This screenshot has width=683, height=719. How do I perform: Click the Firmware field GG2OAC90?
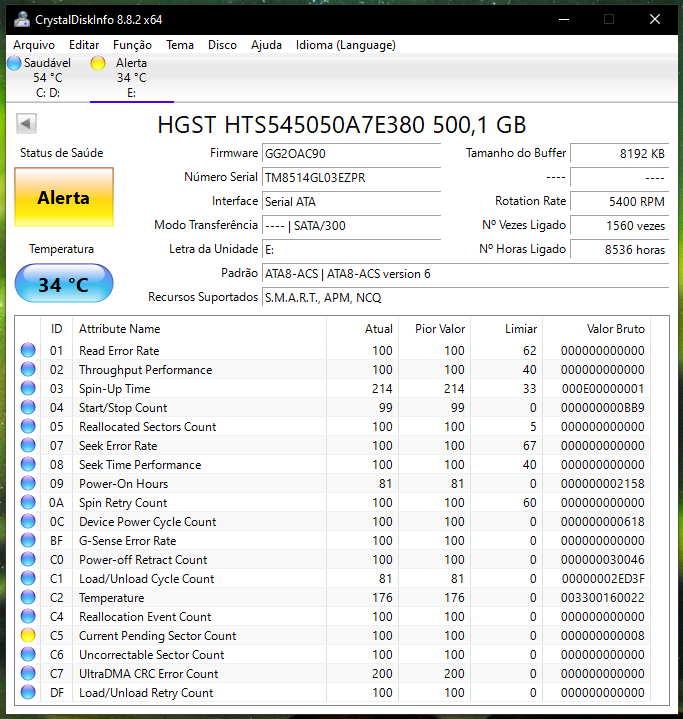(351, 153)
